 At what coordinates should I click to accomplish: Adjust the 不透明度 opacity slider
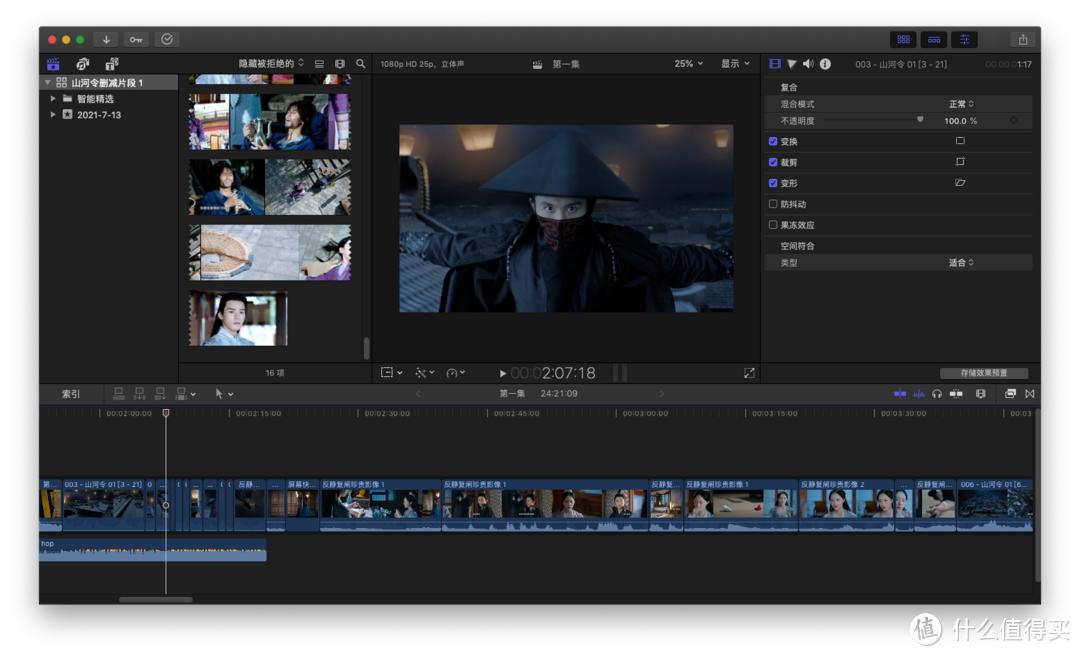point(919,120)
